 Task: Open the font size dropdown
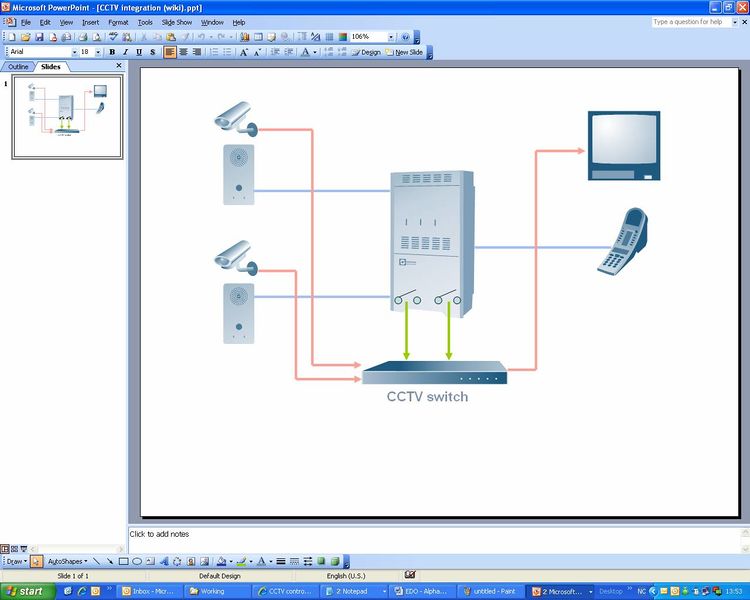98,52
